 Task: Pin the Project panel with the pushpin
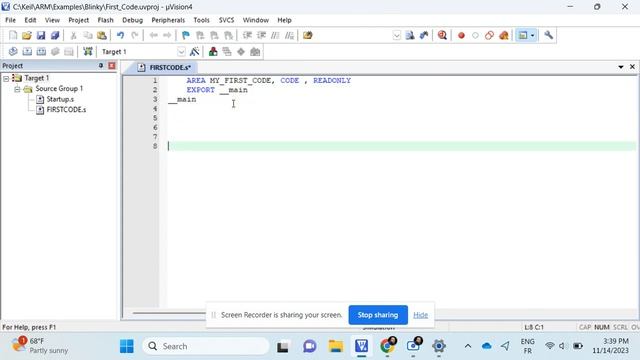click(101, 66)
